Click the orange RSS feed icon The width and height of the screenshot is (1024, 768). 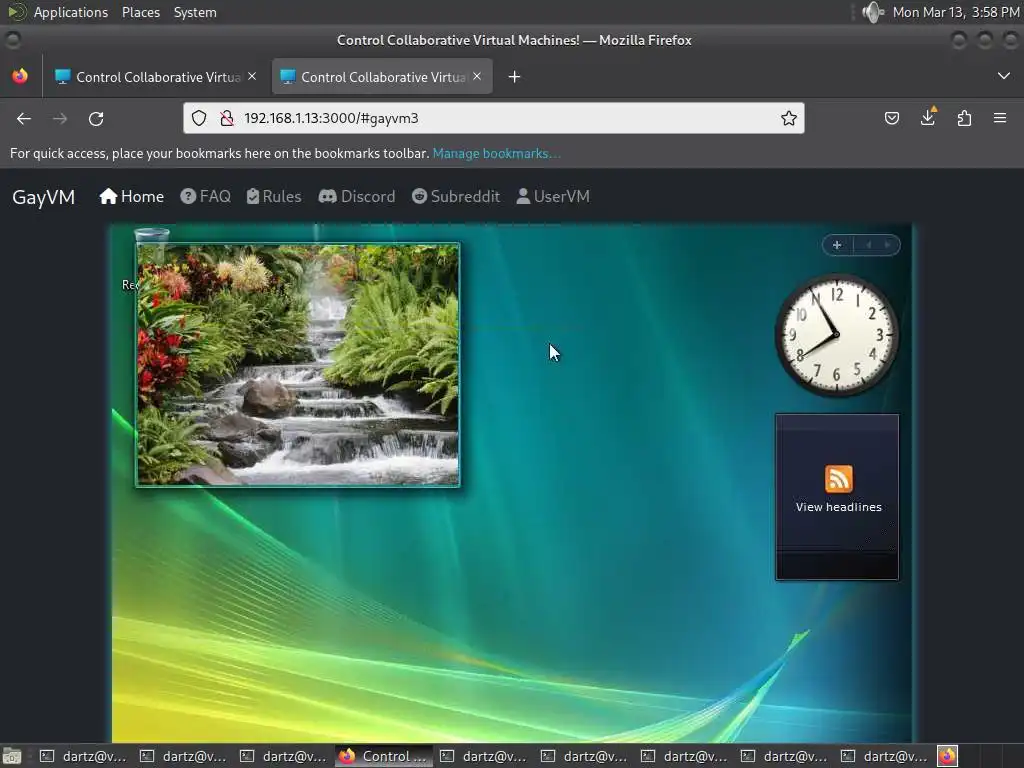(x=839, y=479)
